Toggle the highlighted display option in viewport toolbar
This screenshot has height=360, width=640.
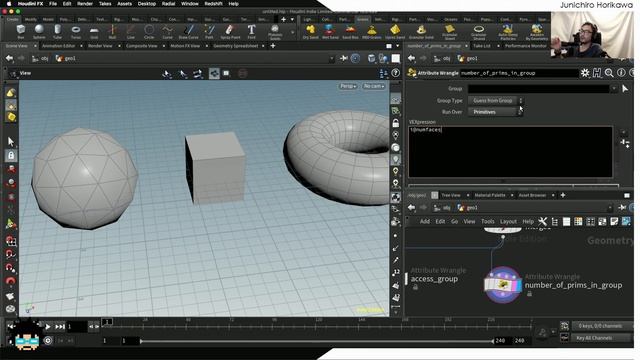point(214,73)
